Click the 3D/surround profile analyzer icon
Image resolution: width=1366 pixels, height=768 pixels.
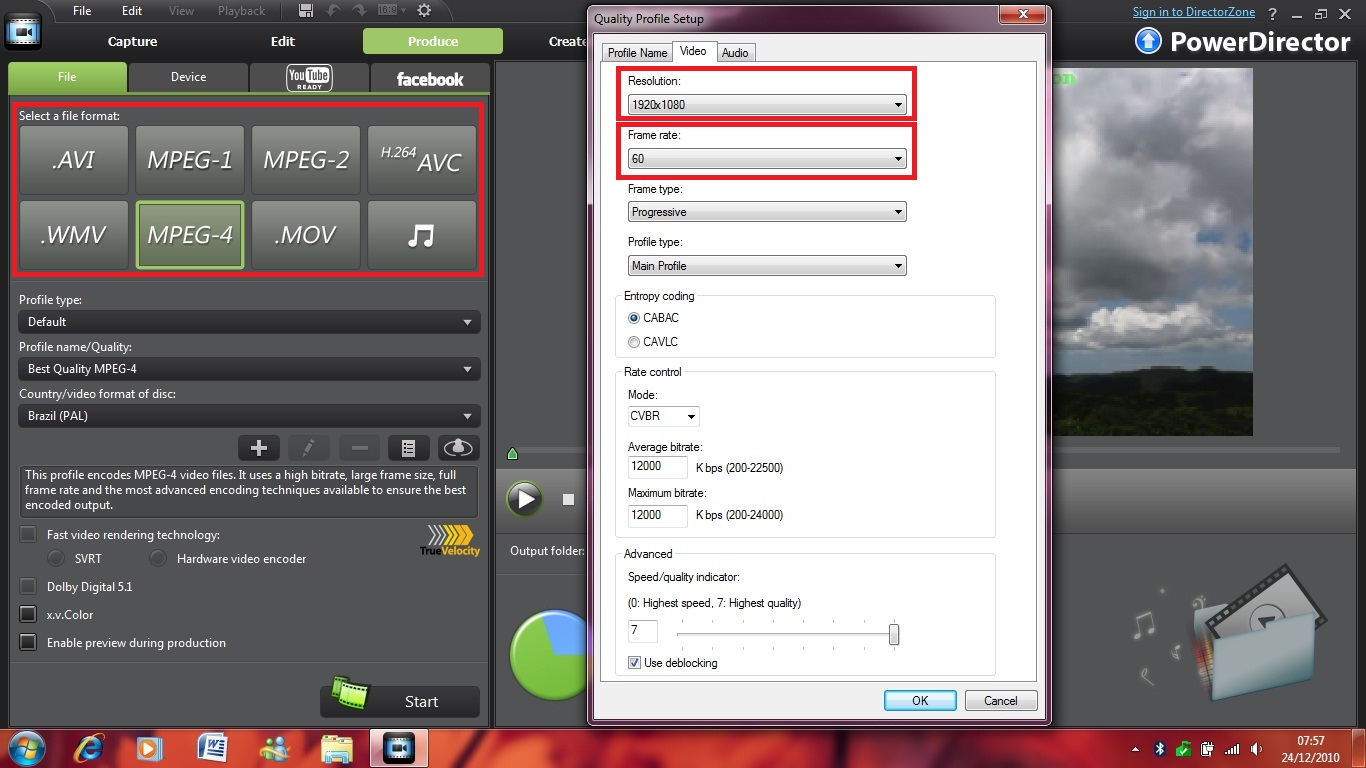point(459,448)
